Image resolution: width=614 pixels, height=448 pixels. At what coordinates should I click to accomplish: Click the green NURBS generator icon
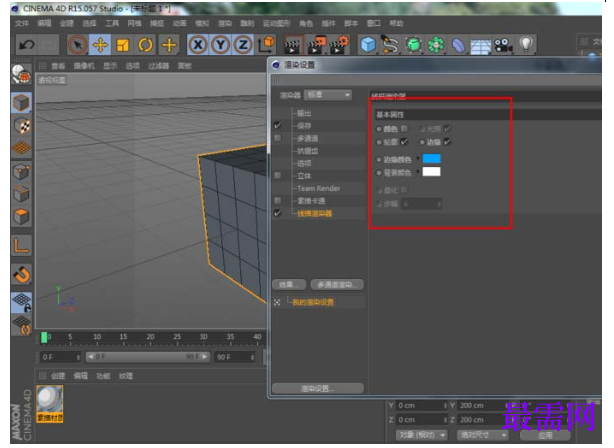point(414,45)
